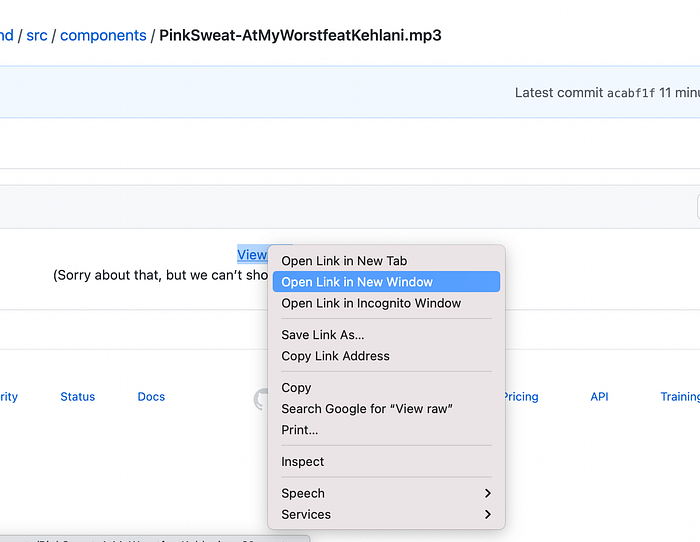The height and width of the screenshot is (542, 700).
Task: Choose Copy Link Address option
Action: pos(335,356)
